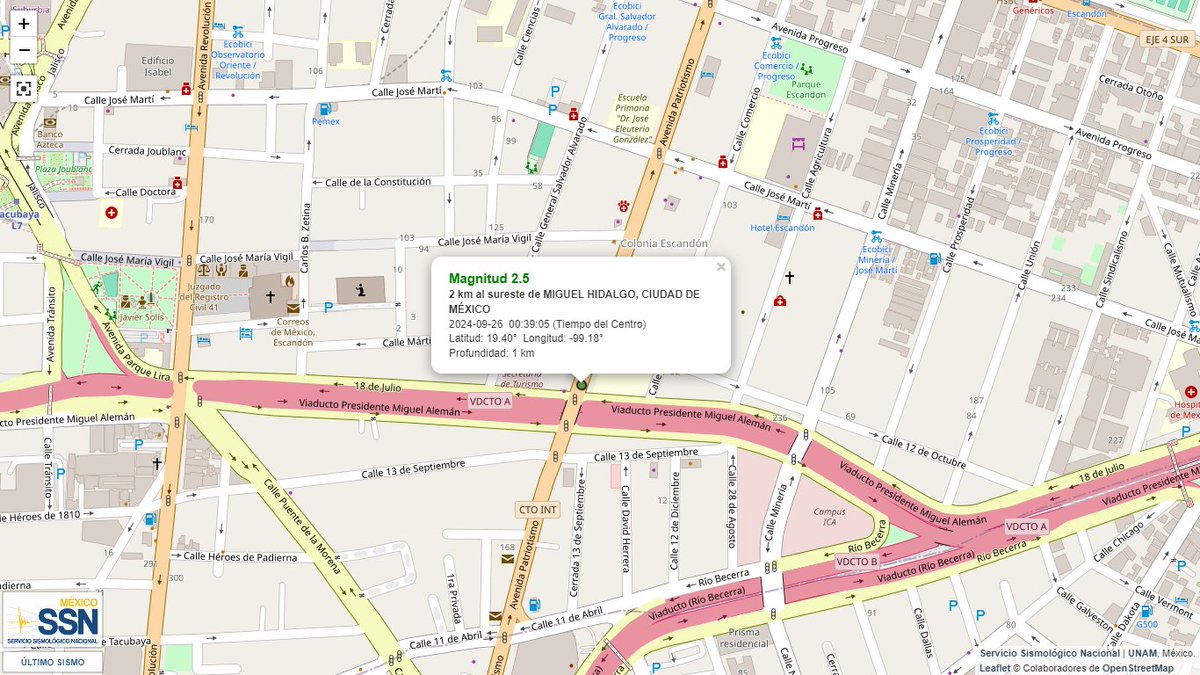Zoom in on the map
1200x675 pixels.
[x=23, y=23]
